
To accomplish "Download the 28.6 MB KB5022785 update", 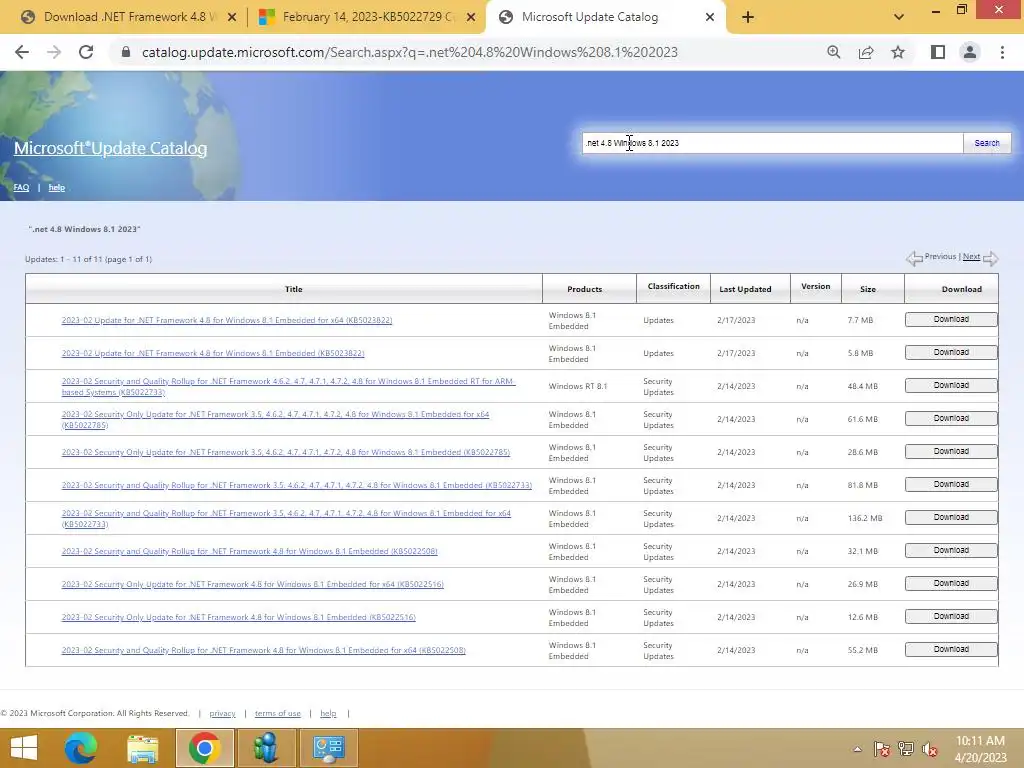I will click(x=951, y=451).
